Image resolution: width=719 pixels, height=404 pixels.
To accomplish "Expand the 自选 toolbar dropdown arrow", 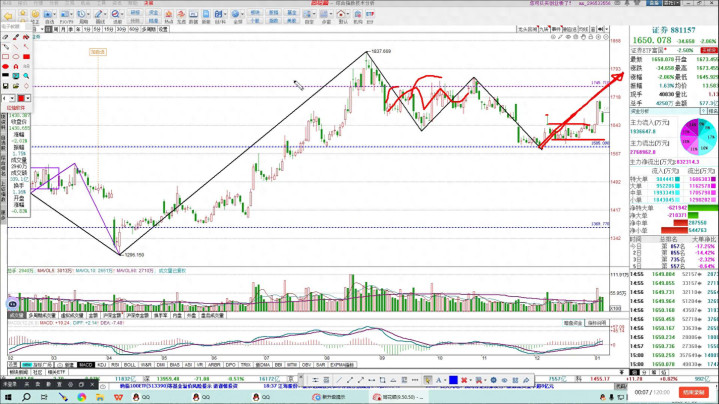I will point(55,14).
